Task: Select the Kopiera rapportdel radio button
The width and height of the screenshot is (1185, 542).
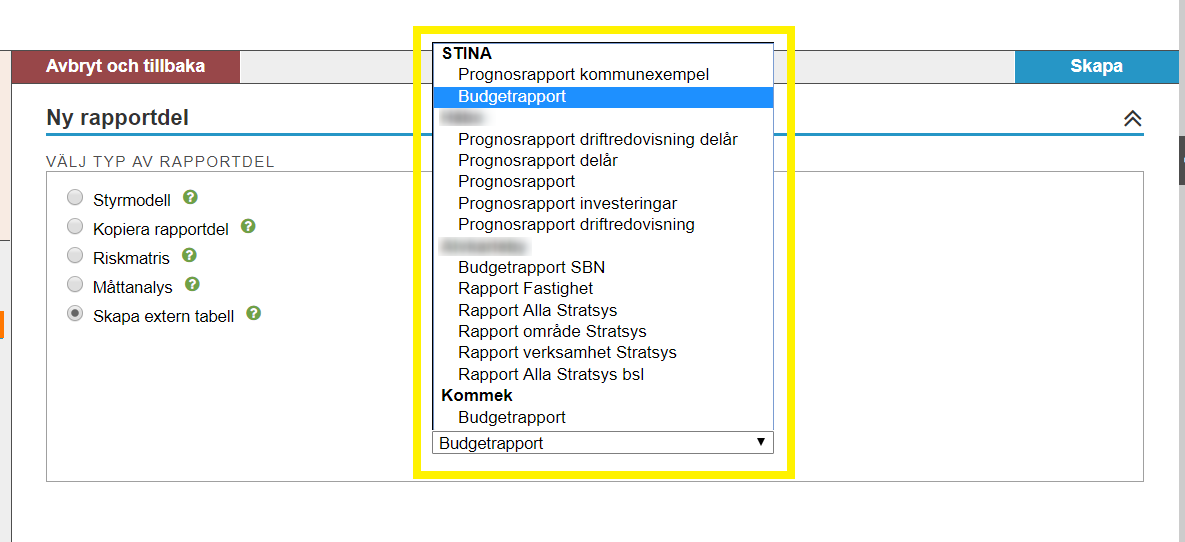Action: point(75,227)
